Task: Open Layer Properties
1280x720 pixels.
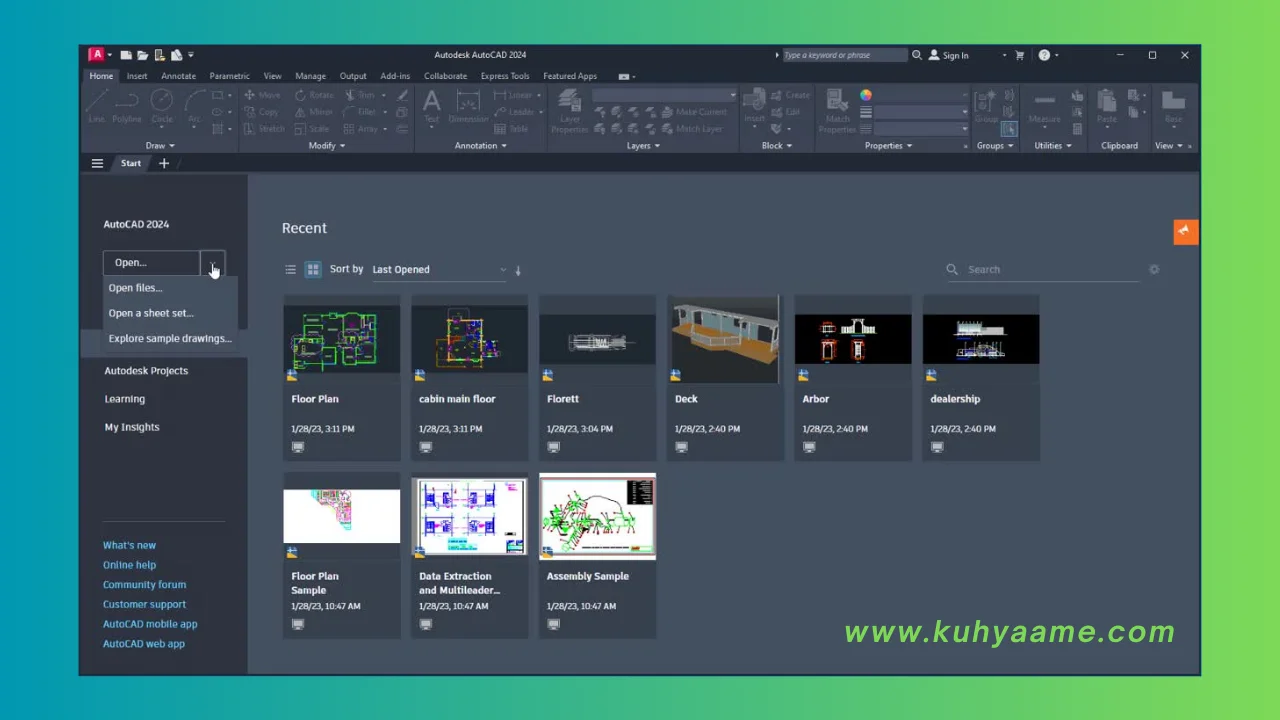Action: (x=570, y=109)
